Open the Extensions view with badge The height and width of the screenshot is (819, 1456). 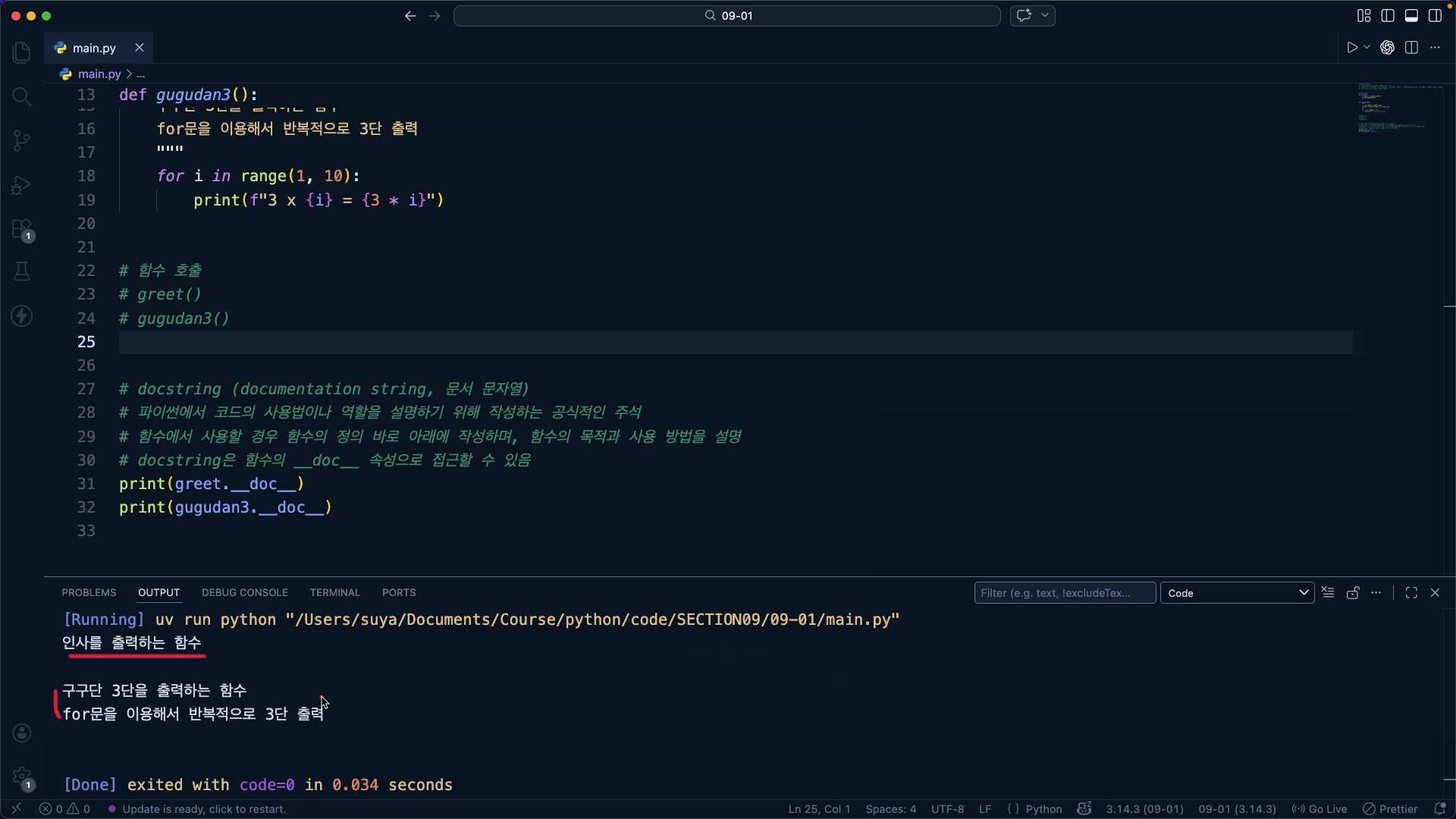tap(21, 230)
